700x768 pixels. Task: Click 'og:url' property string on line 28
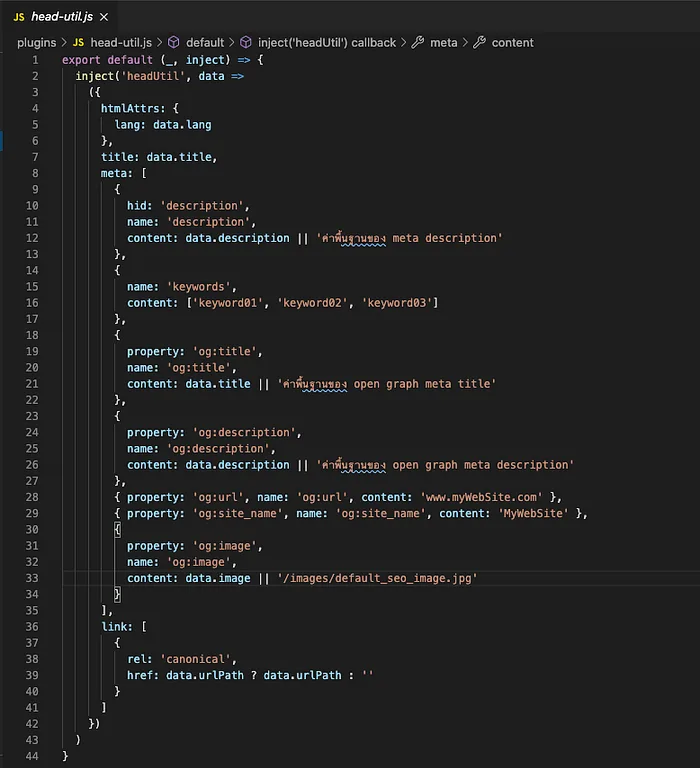tap(218, 497)
